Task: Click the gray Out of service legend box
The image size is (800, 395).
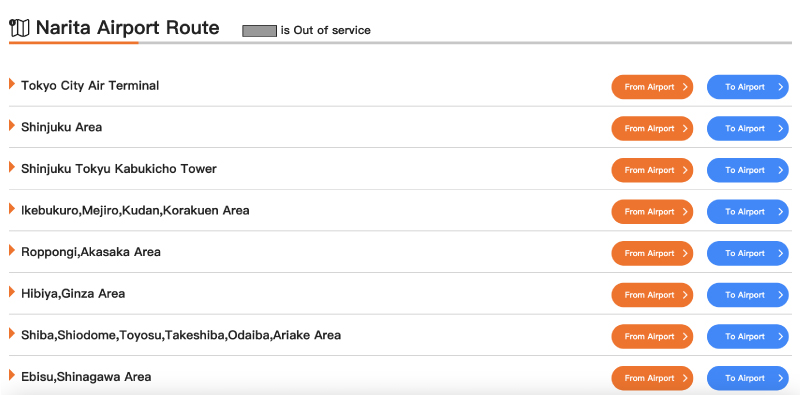Action: pos(259,31)
